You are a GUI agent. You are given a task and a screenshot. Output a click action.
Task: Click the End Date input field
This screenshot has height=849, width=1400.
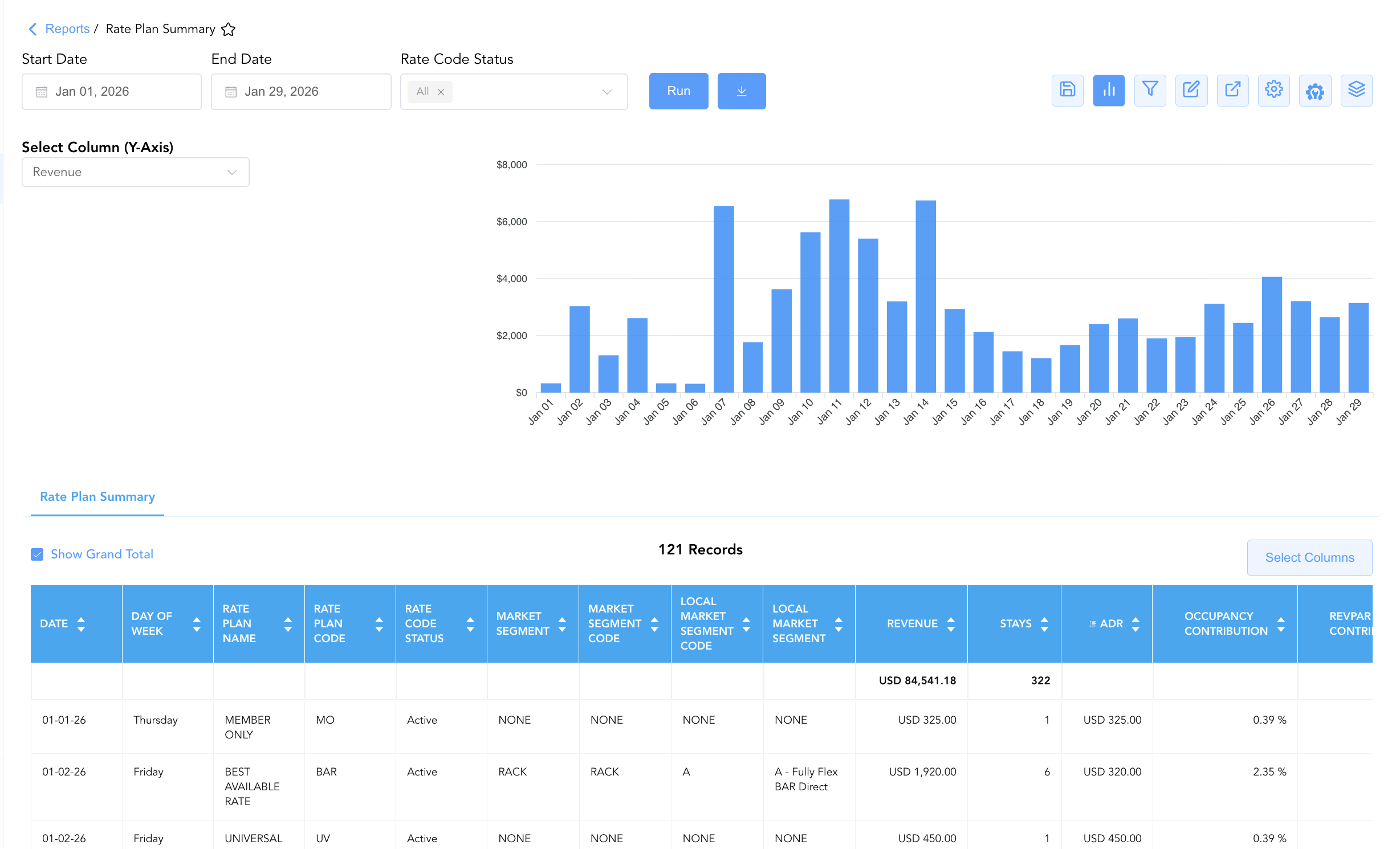pos(301,92)
